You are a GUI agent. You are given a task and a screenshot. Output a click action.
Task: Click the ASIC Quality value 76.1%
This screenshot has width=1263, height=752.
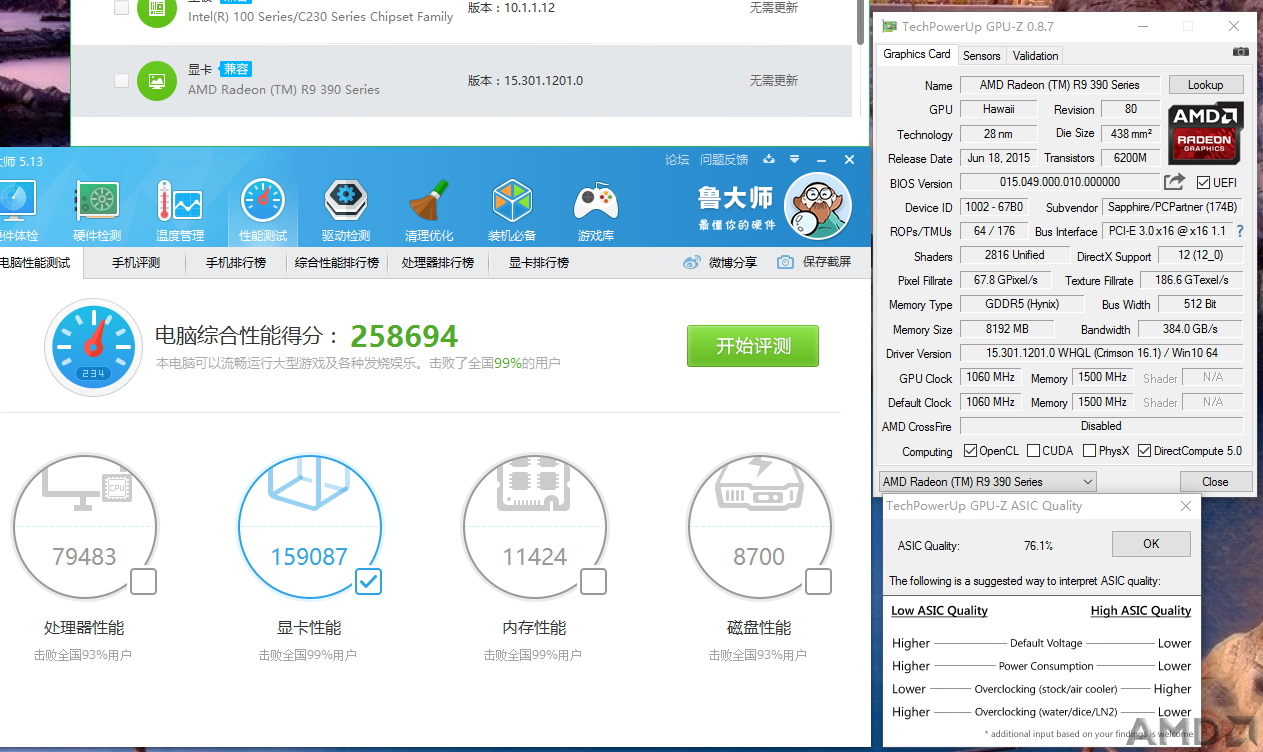point(1038,546)
